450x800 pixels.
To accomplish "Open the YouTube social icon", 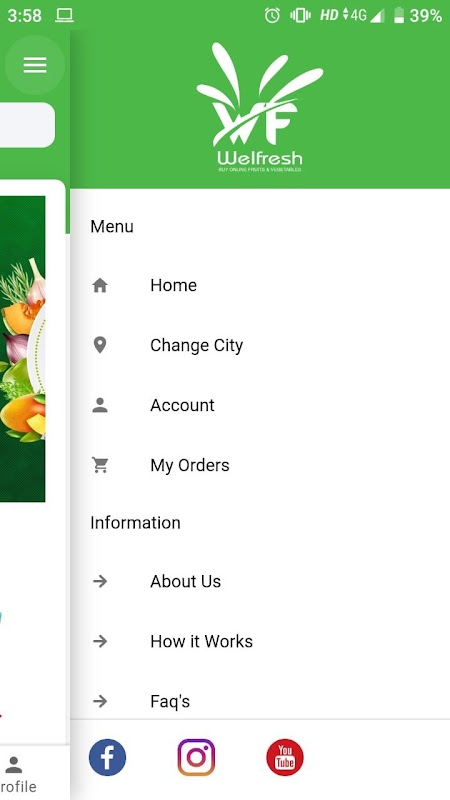I will (285, 757).
